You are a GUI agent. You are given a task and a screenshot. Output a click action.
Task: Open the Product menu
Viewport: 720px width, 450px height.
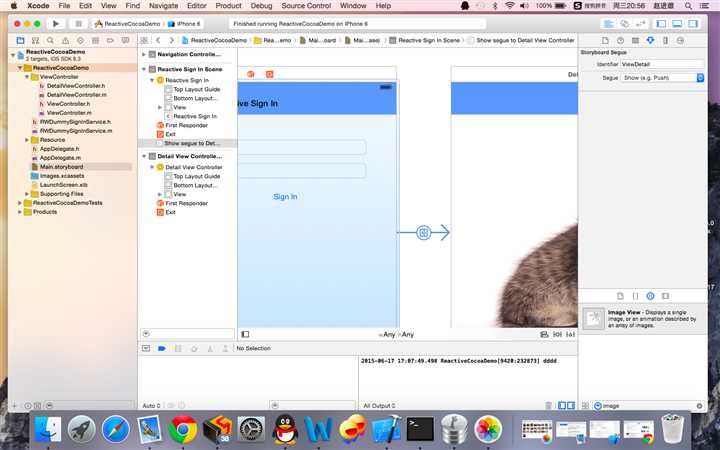[x=228, y=6]
